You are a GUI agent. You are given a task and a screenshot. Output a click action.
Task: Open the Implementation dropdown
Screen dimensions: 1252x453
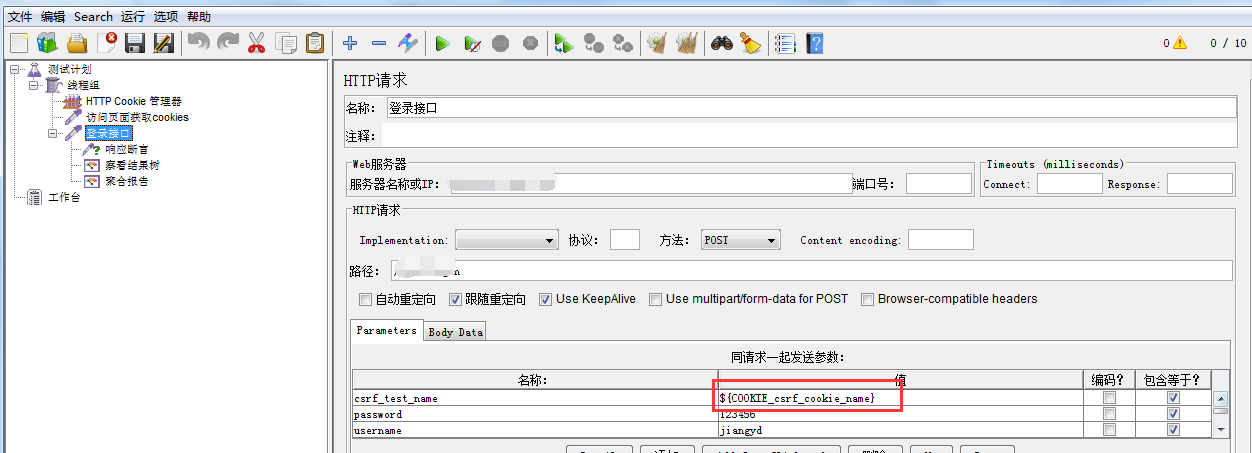[x=506, y=240]
